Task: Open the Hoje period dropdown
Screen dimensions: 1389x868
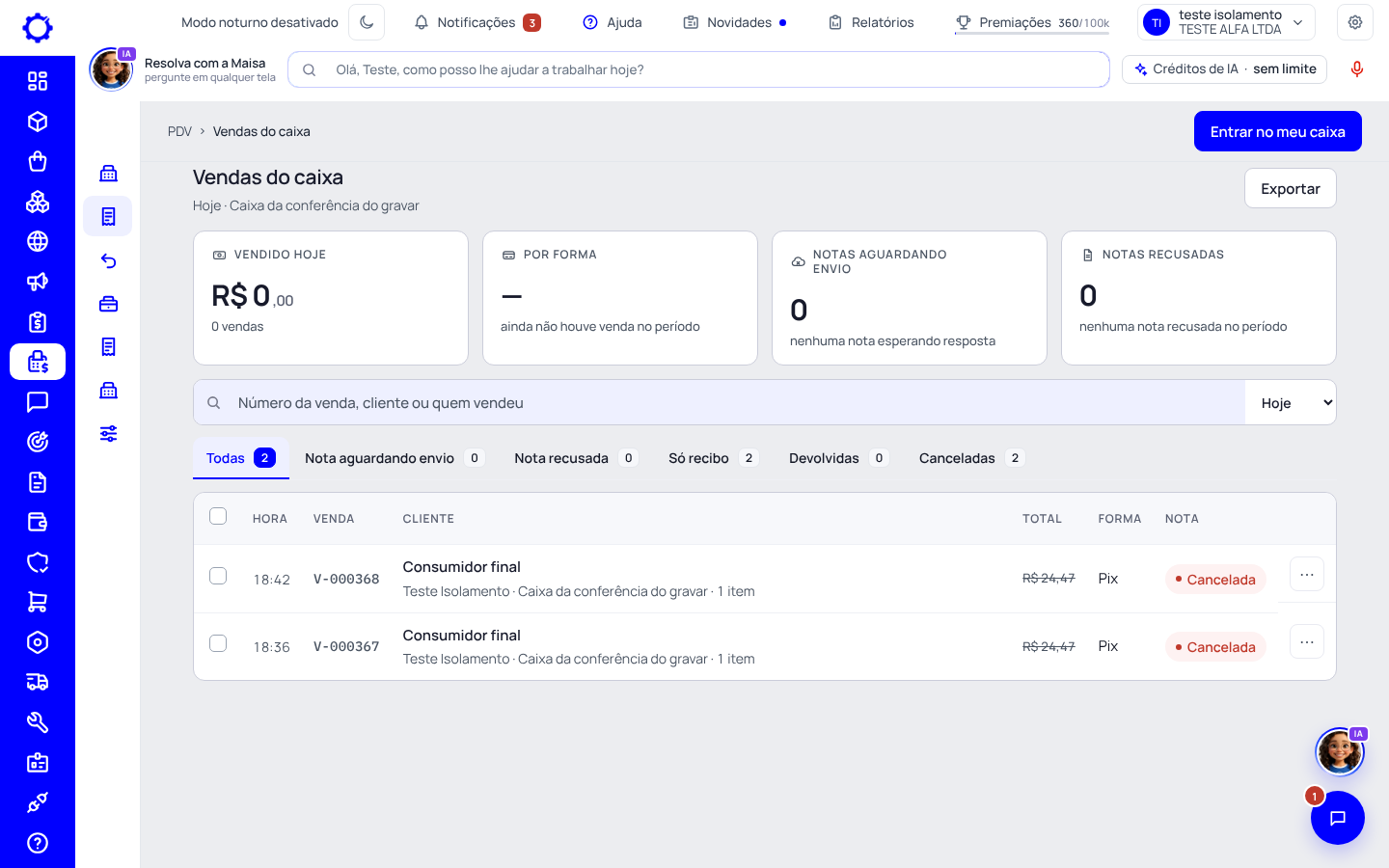Action: point(1291,403)
